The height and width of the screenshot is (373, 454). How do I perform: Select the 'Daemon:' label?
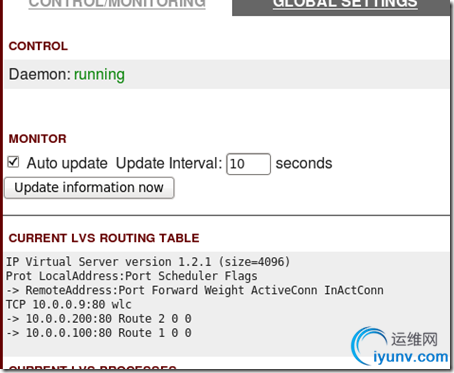[x=40, y=74]
